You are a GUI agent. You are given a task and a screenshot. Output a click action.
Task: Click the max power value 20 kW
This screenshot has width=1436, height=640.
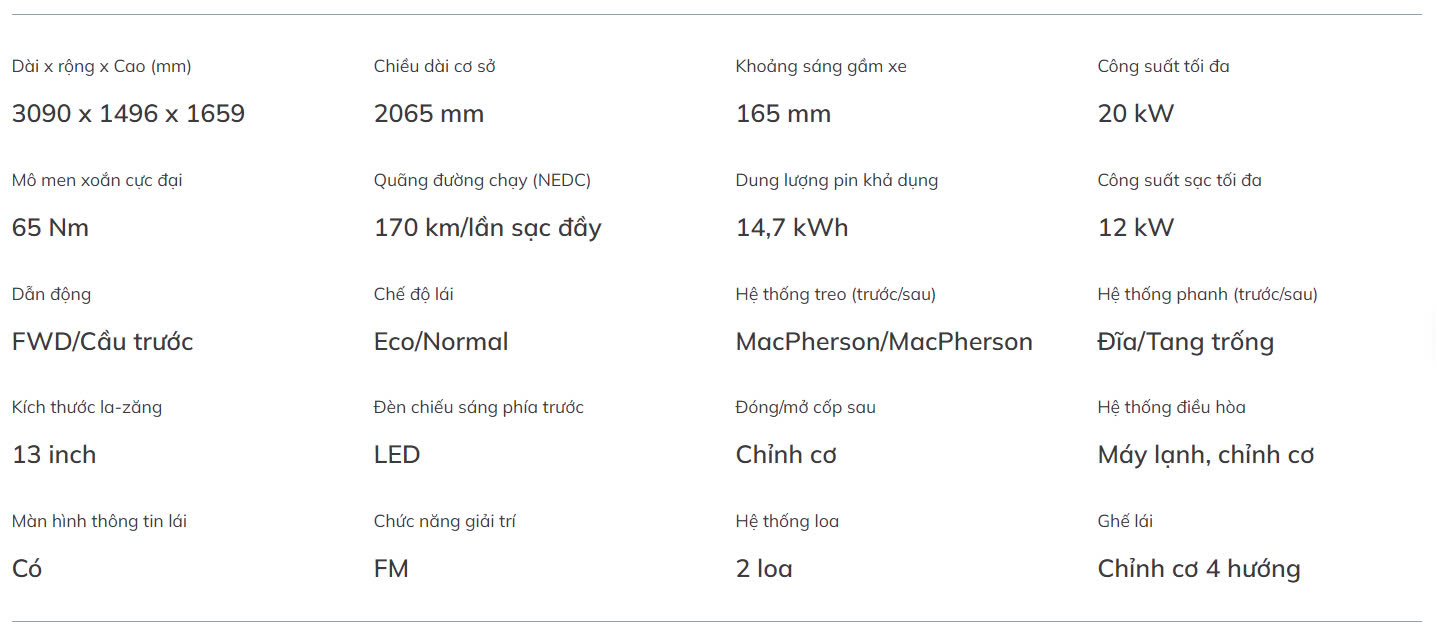point(1136,114)
